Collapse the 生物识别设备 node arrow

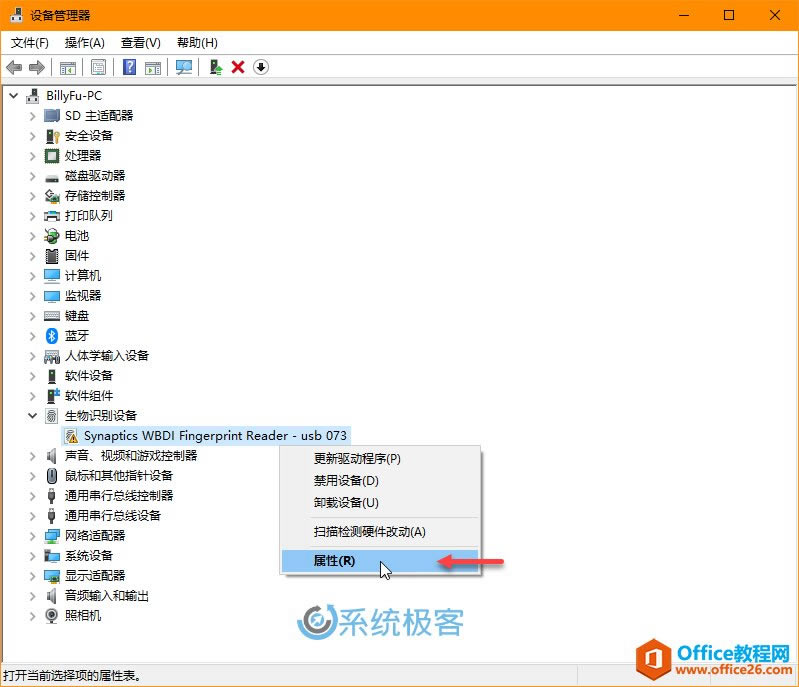tap(33, 416)
